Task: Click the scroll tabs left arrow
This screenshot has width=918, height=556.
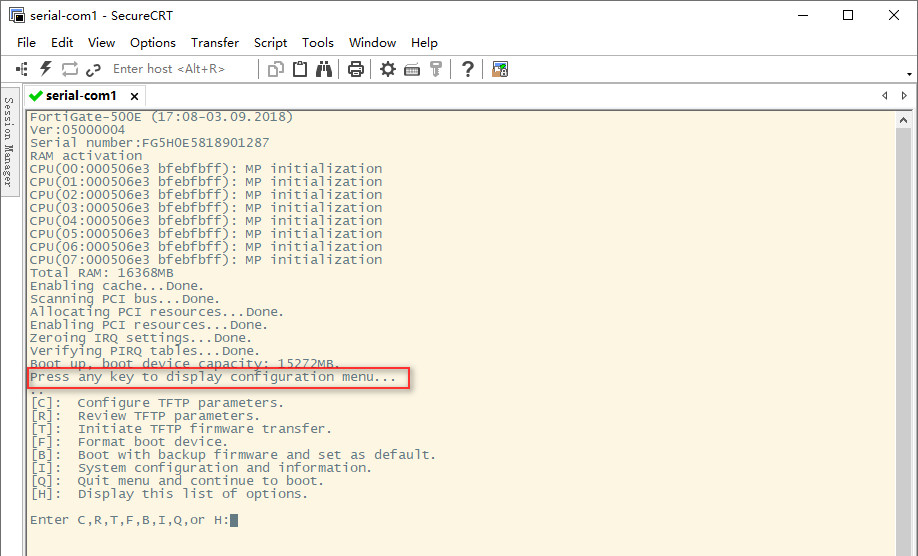Action: 885,95
